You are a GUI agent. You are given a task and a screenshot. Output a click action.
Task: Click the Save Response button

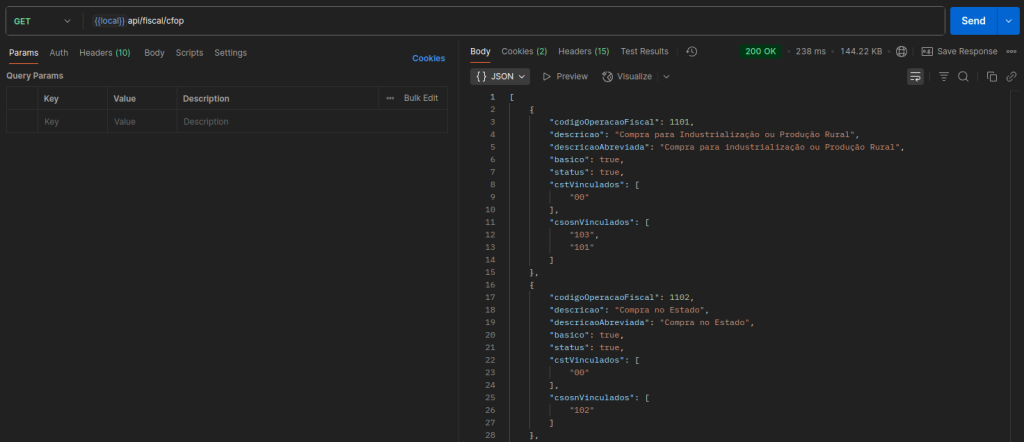click(959, 52)
